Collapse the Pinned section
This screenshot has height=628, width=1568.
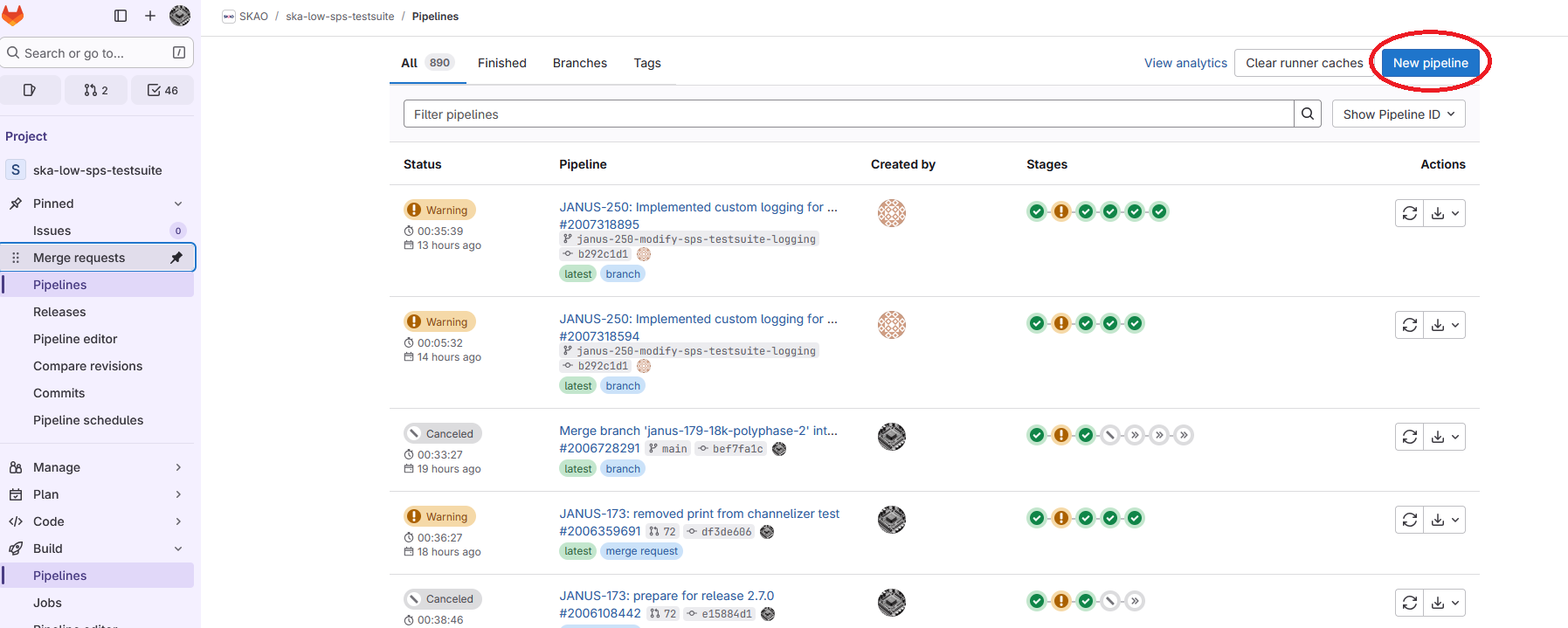[178, 204]
